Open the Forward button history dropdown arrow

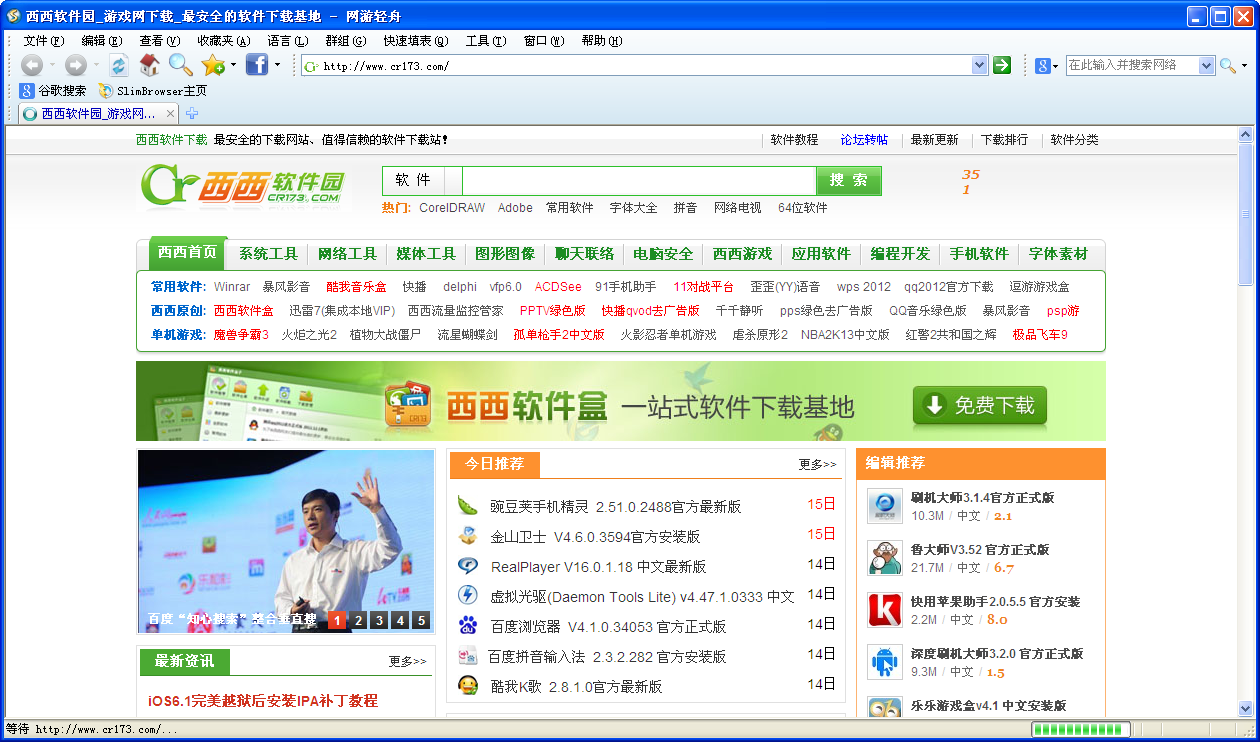coord(96,65)
